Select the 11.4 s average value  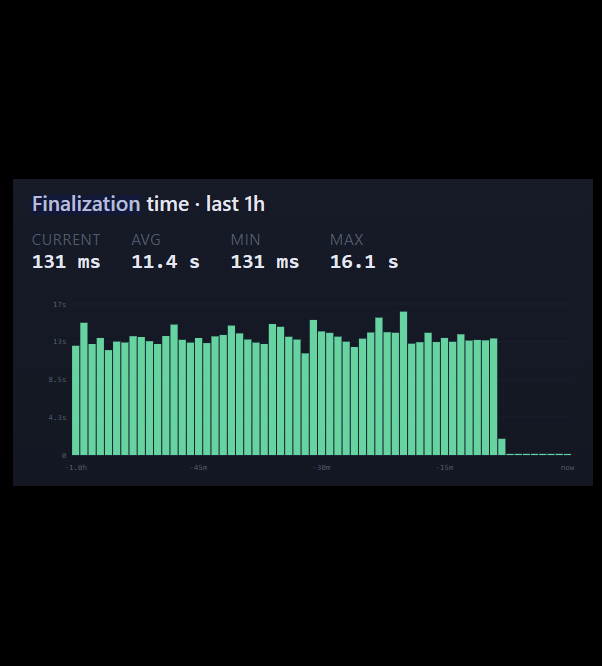(166, 262)
